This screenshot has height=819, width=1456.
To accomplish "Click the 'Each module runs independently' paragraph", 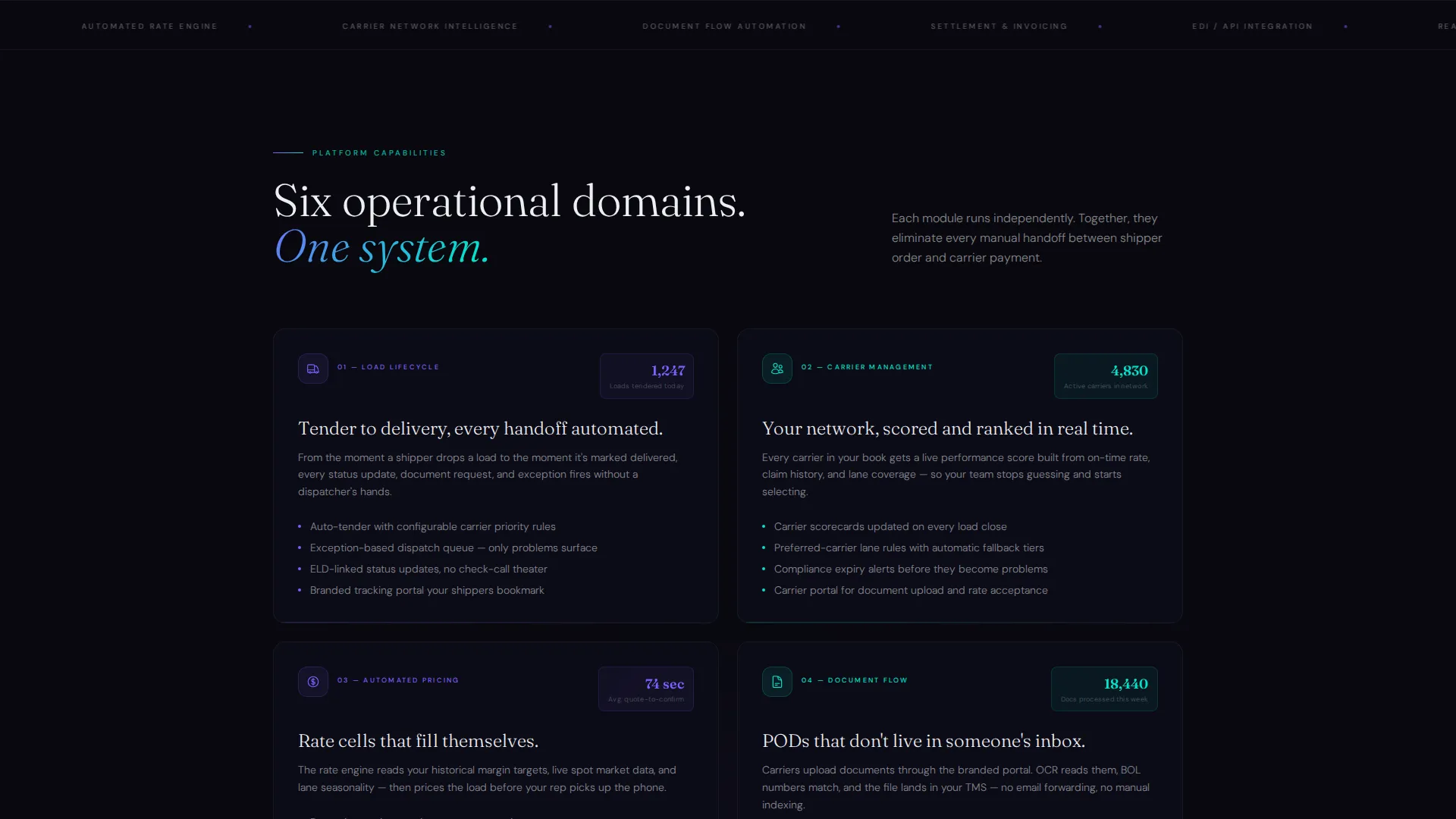I will 1027,238.
